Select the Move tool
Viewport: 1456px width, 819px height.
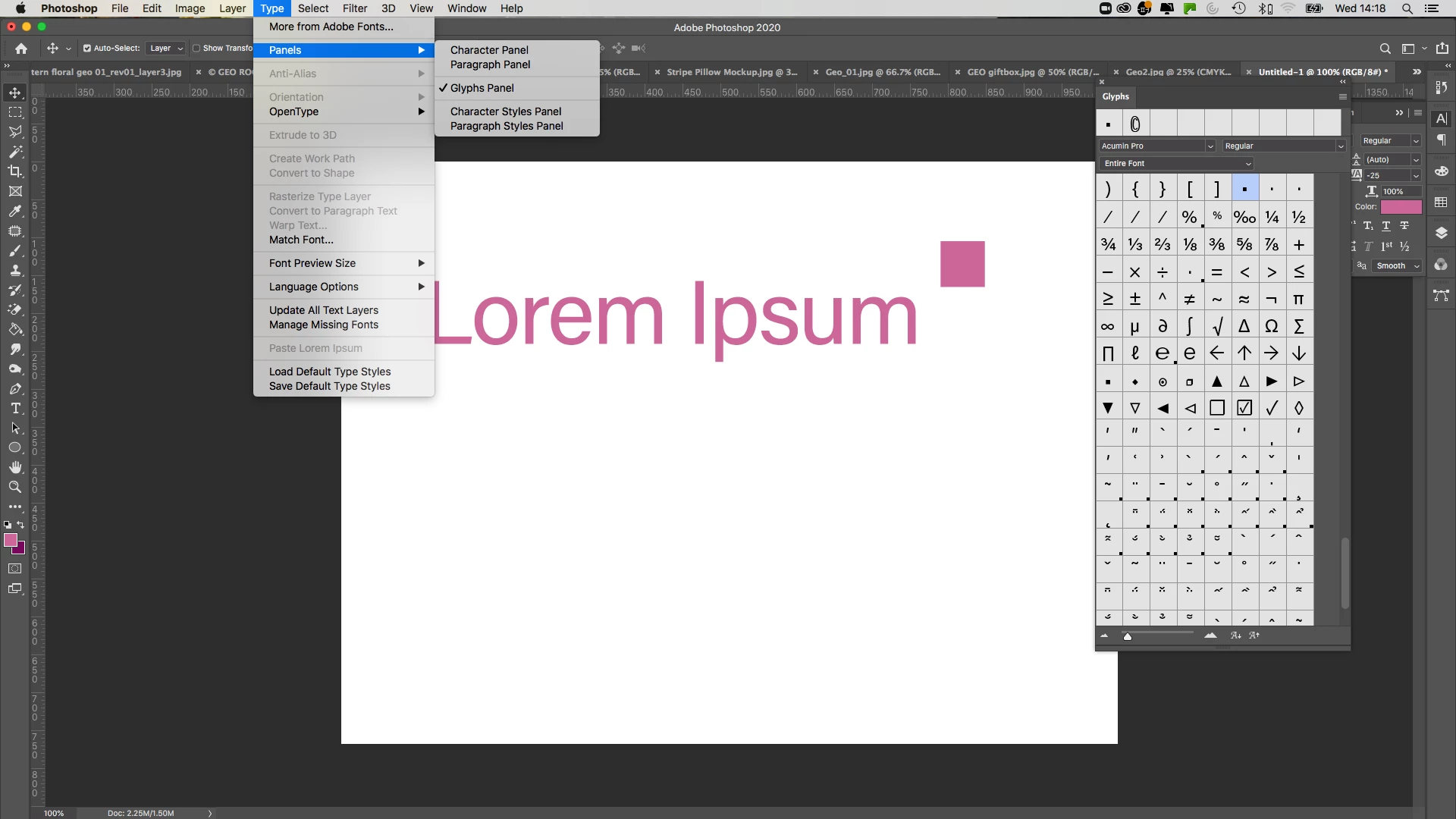click(14, 93)
